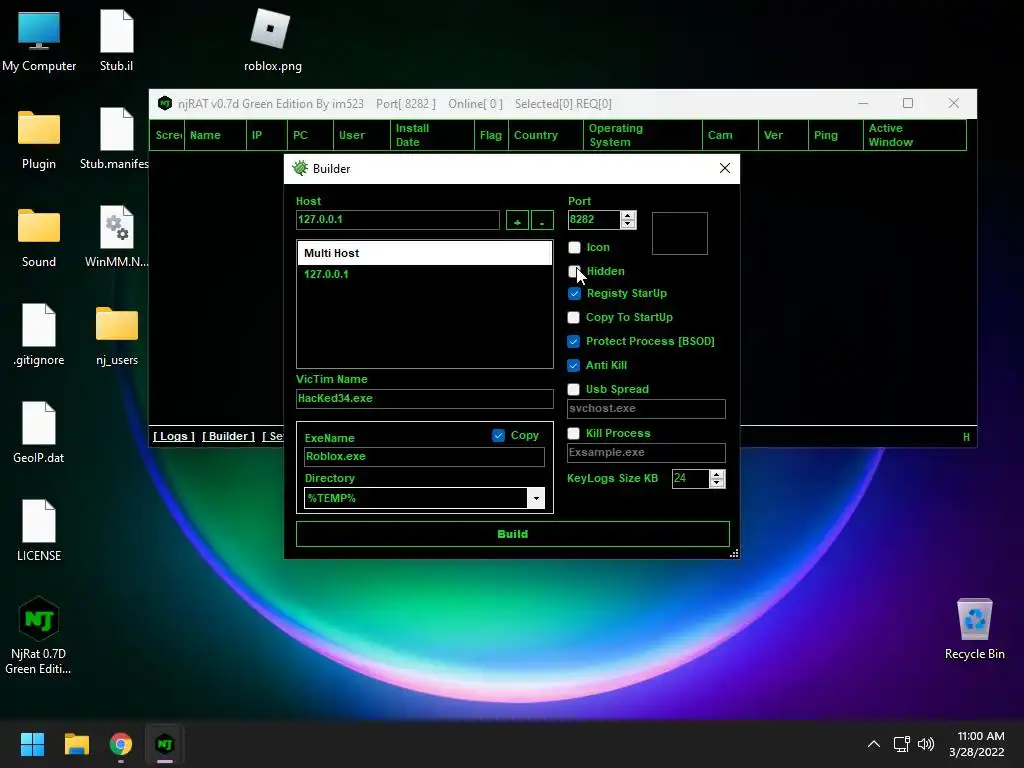
Task: Sort by the Name column header
Action: click(x=215, y=135)
